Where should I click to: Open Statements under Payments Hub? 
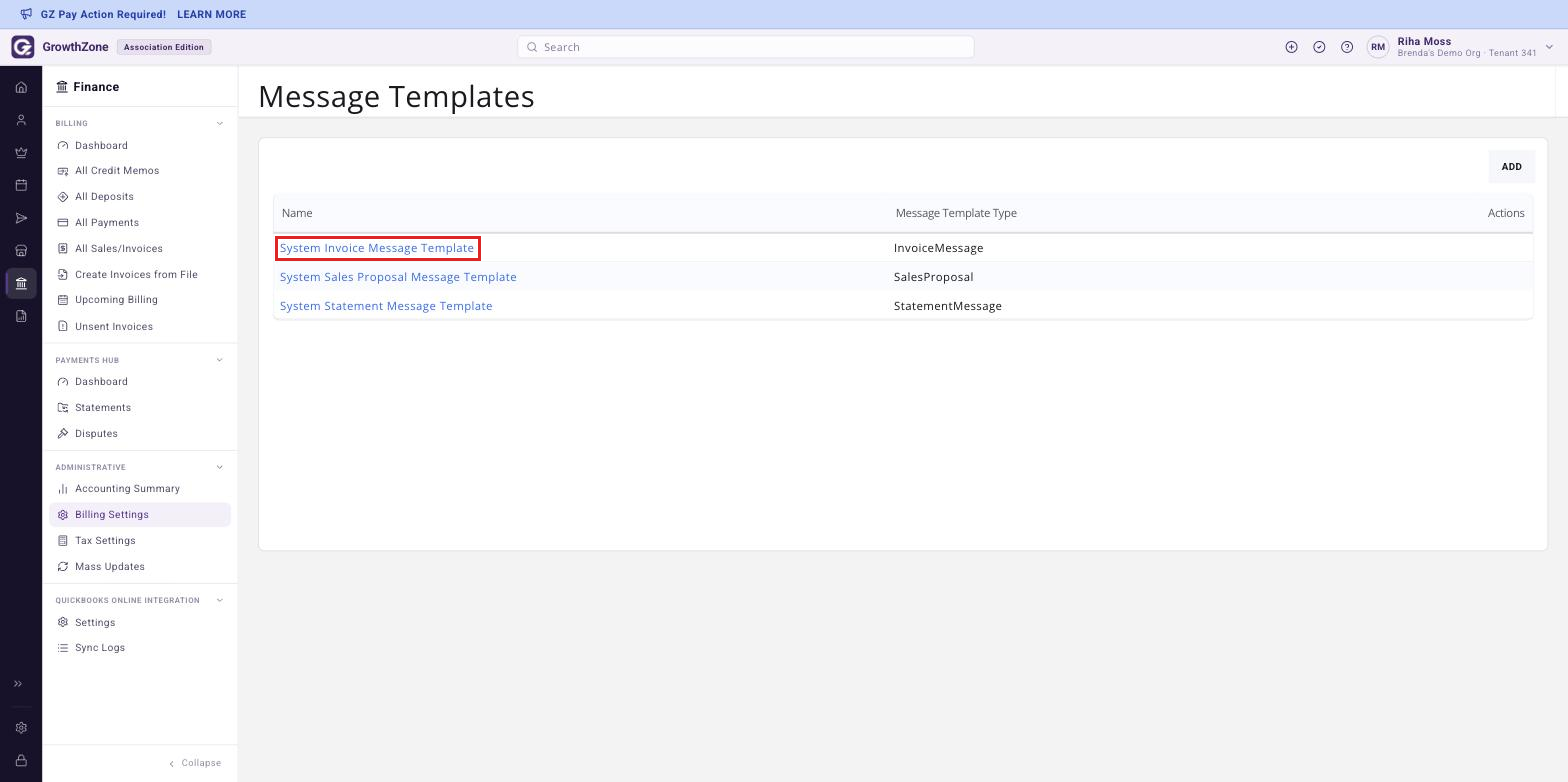click(x=103, y=408)
